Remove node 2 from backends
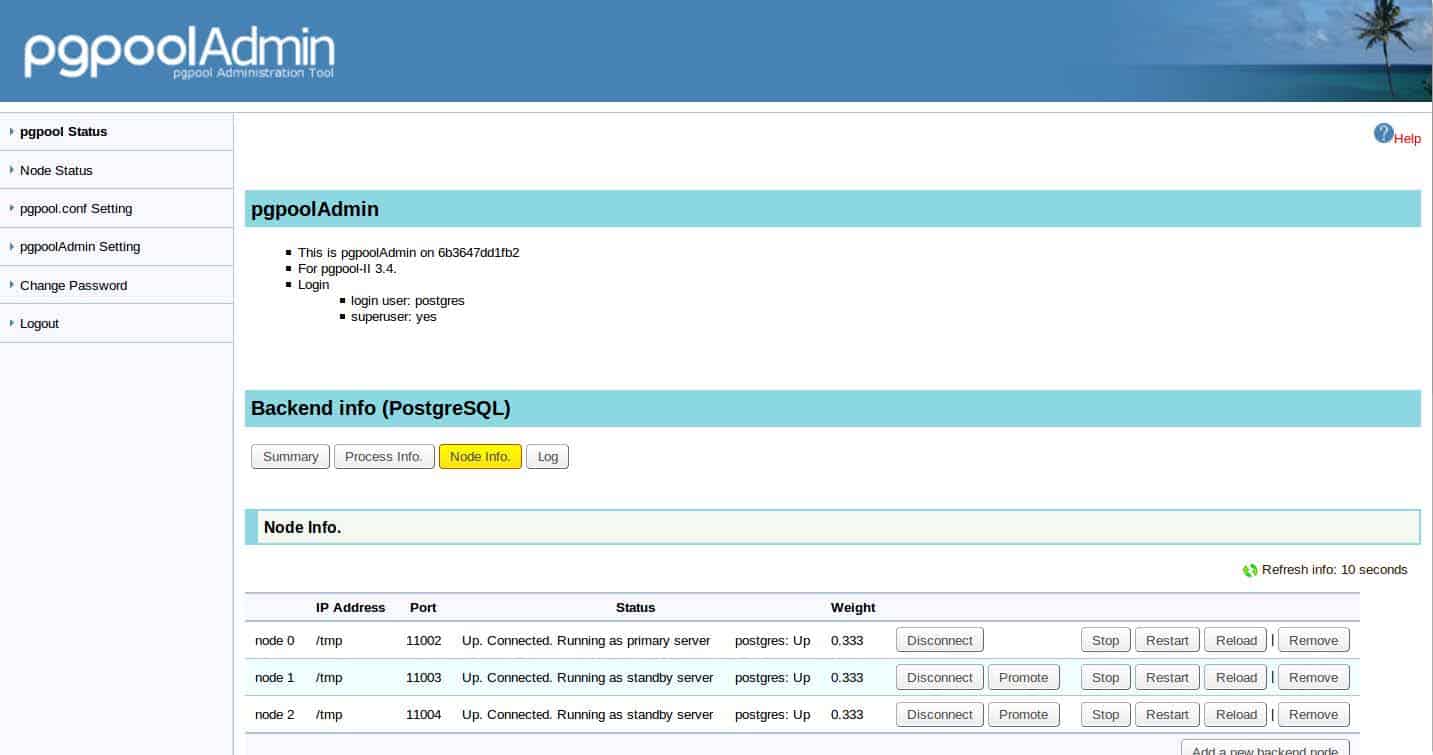1433x755 pixels. 1313,714
